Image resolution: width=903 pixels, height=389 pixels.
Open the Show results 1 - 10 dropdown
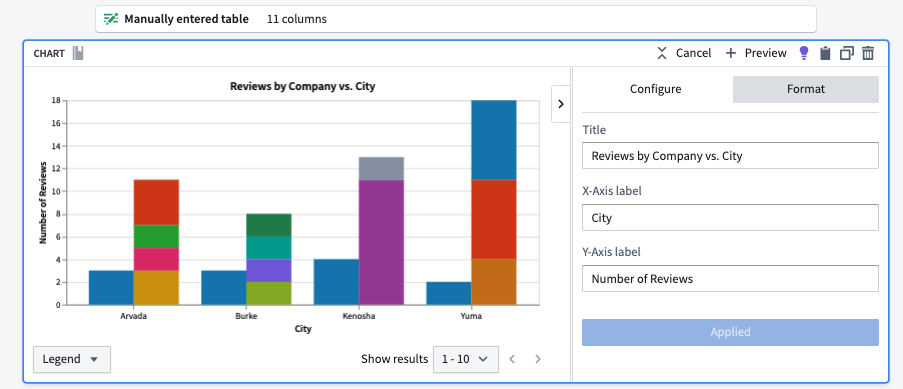tap(466, 359)
